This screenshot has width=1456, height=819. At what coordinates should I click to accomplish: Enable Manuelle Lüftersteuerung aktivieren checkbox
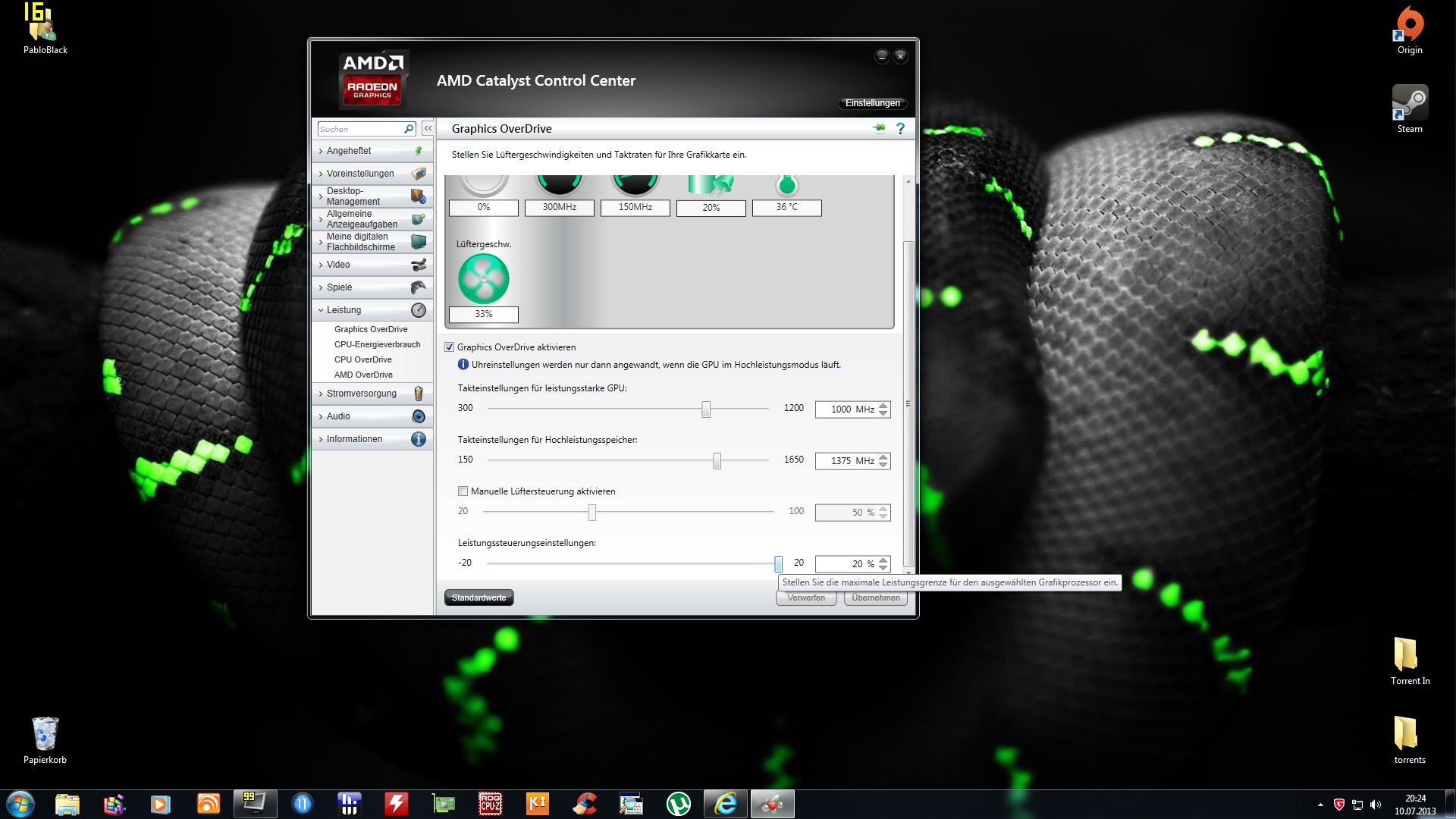(463, 491)
